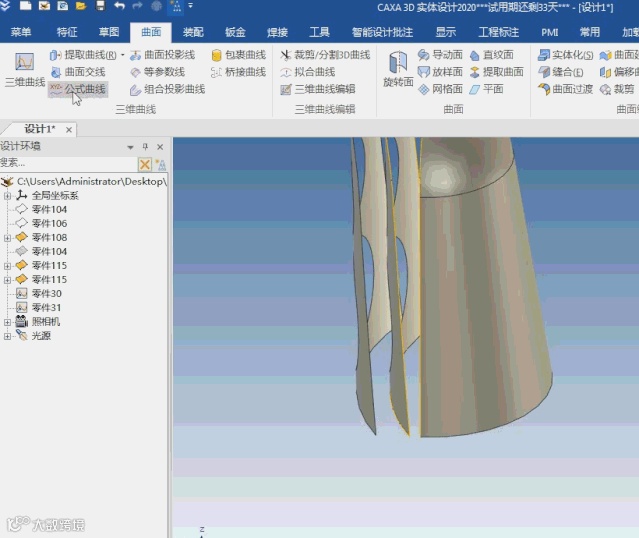The width and height of the screenshot is (639, 538).
Task: Close the 设计环境 panel
Action: pyautogui.click(x=160, y=147)
